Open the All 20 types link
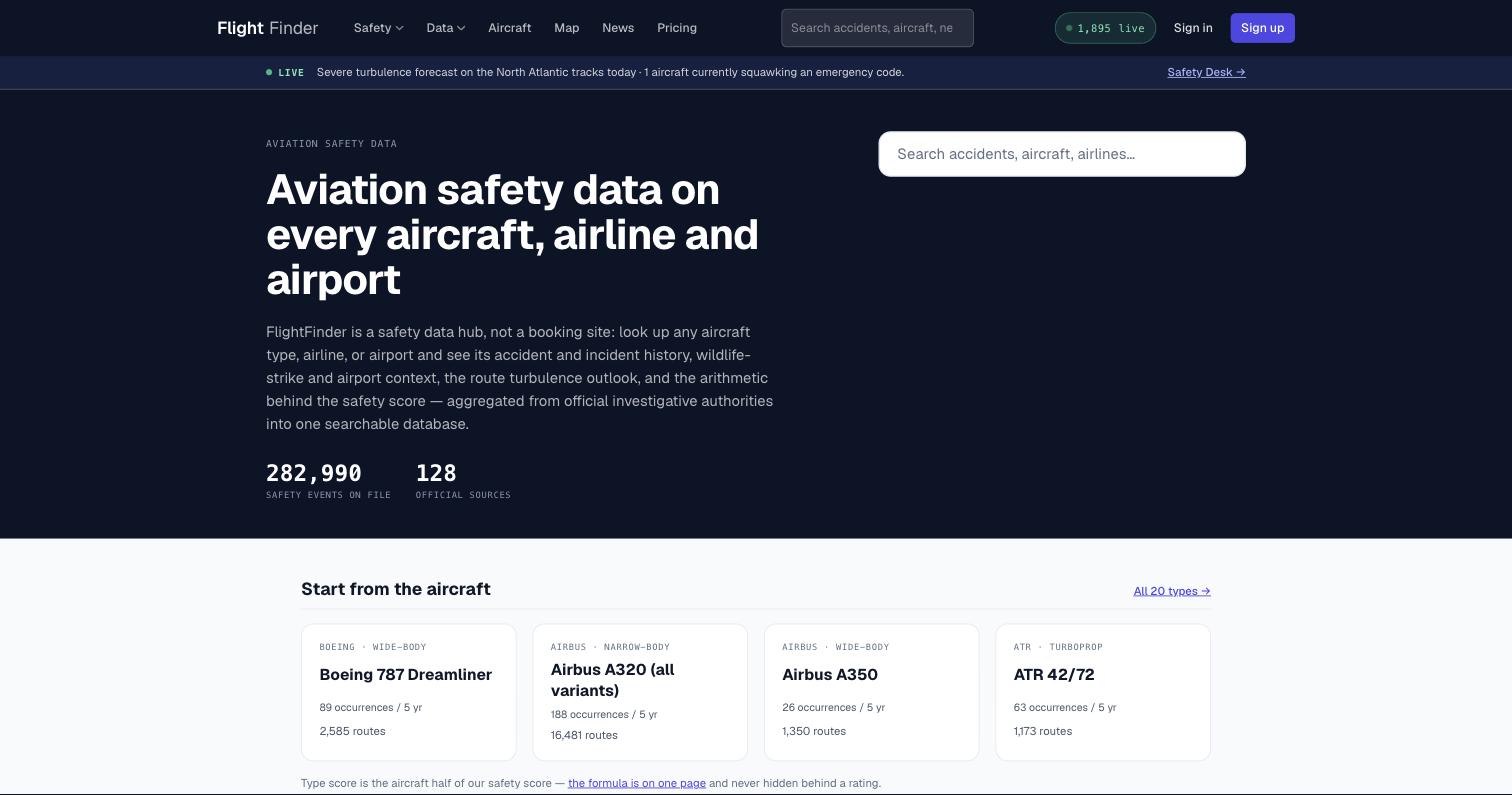Screen dimensions: 1512x795 point(1172,591)
